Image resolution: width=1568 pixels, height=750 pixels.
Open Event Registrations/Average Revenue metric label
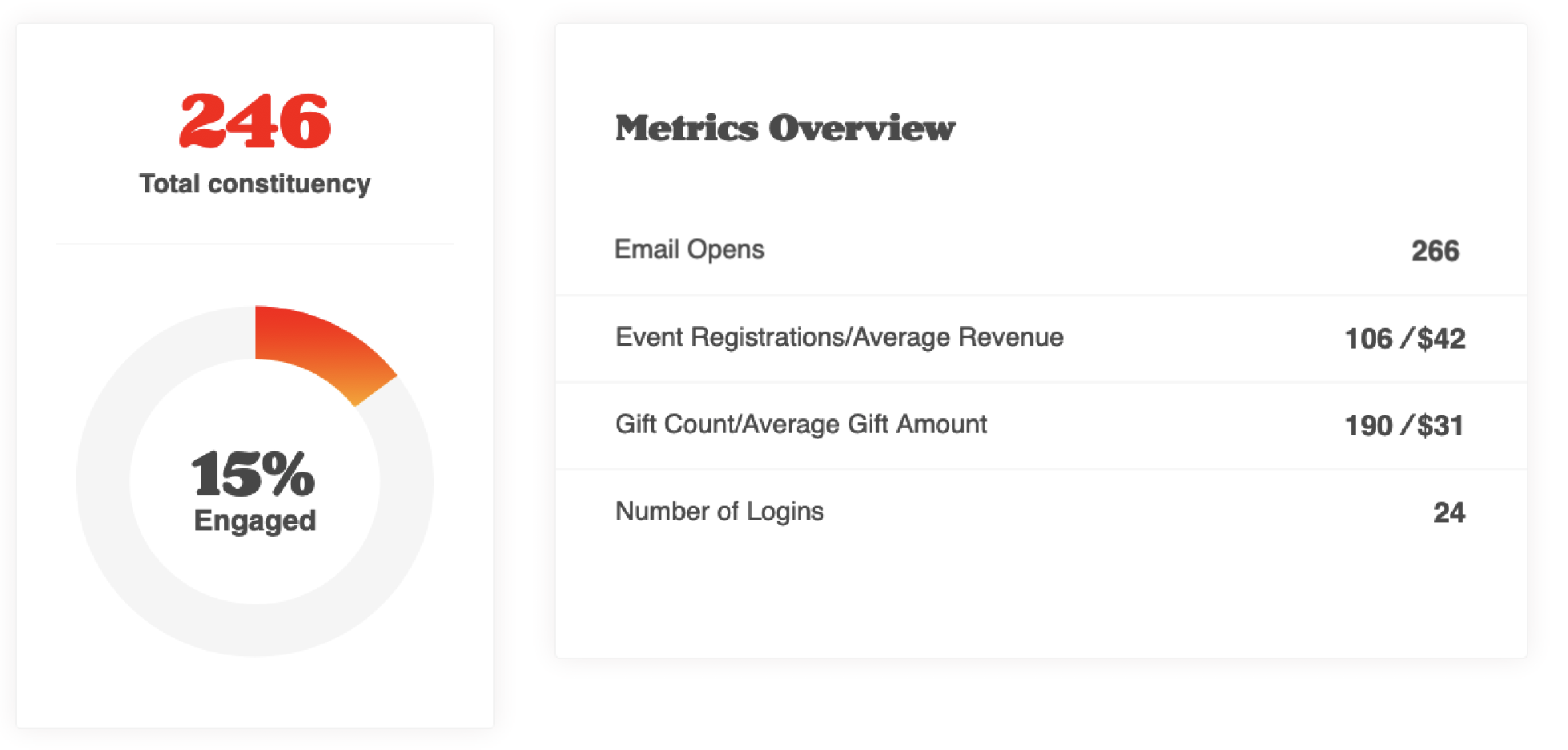(x=839, y=337)
